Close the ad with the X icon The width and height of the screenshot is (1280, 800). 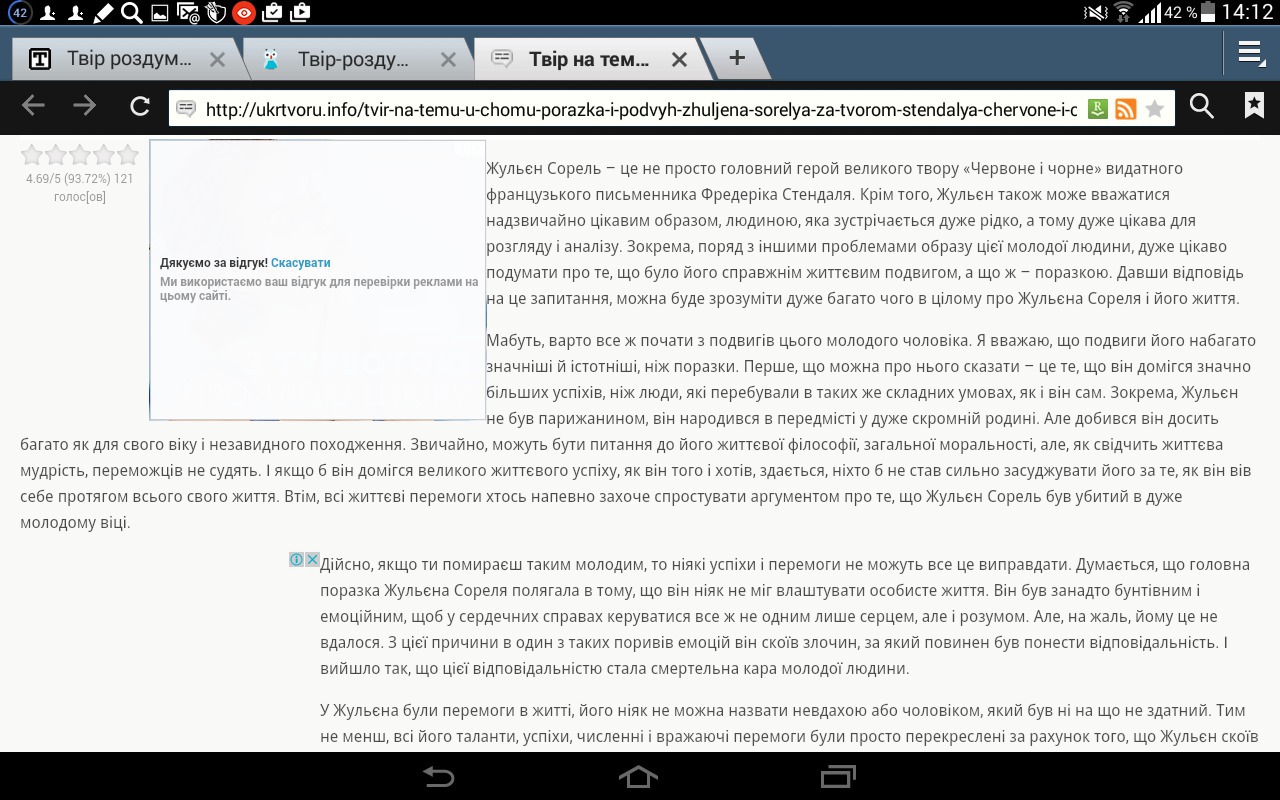312,559
